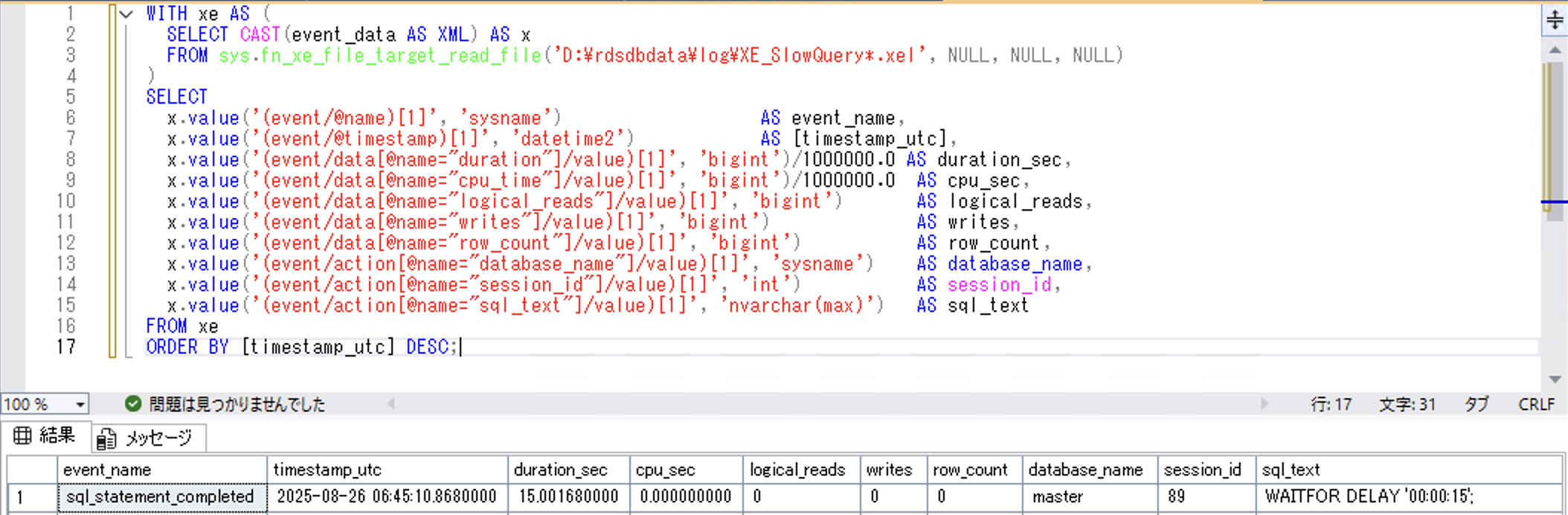Click the database_name column header
The image size is (1568, 515).
click(1090, 470)
